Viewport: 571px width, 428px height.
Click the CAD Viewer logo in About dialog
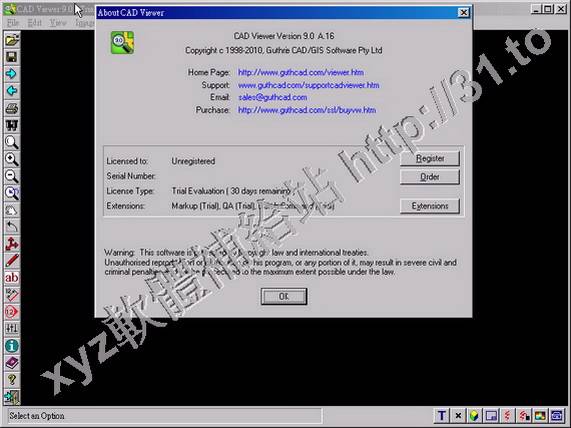pyautogui.click(x=122, y=43)
